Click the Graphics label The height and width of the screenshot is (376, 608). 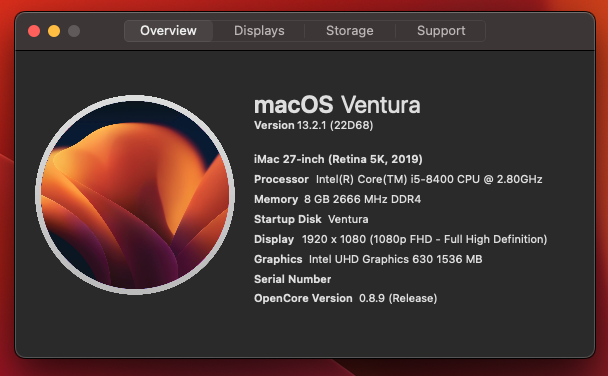click(278, 259)
